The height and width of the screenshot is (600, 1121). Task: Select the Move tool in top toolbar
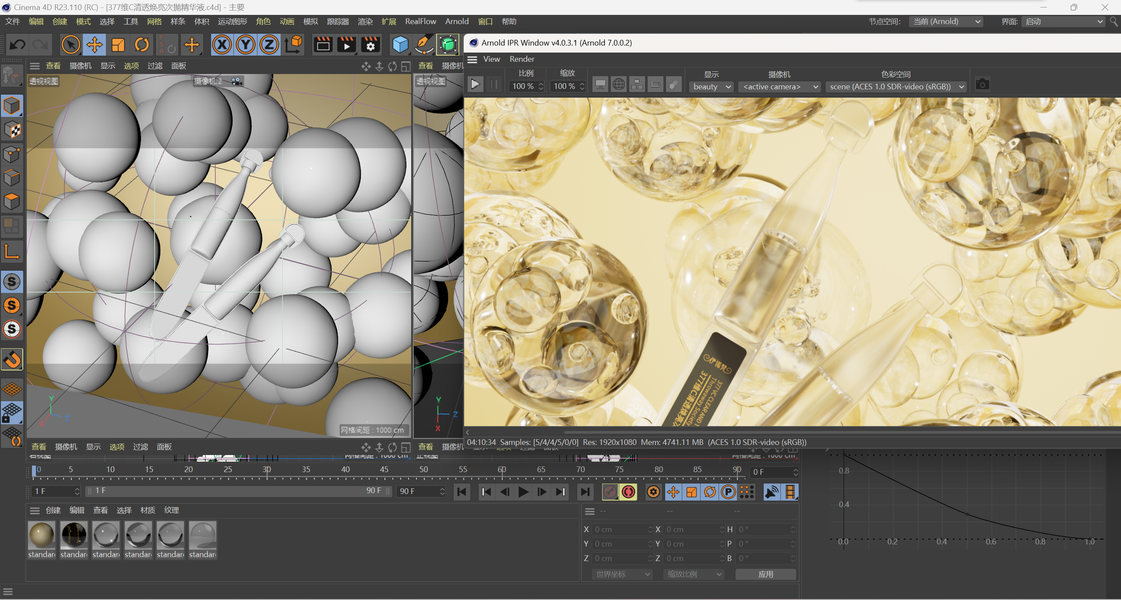pyautogui.click(x=94, y=45)
